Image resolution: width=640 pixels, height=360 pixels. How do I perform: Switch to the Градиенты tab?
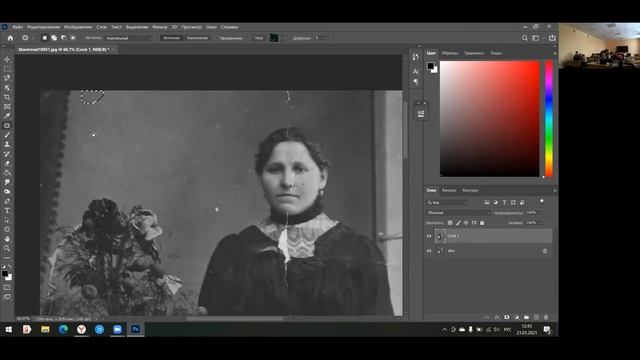click(x=474, y=53)
